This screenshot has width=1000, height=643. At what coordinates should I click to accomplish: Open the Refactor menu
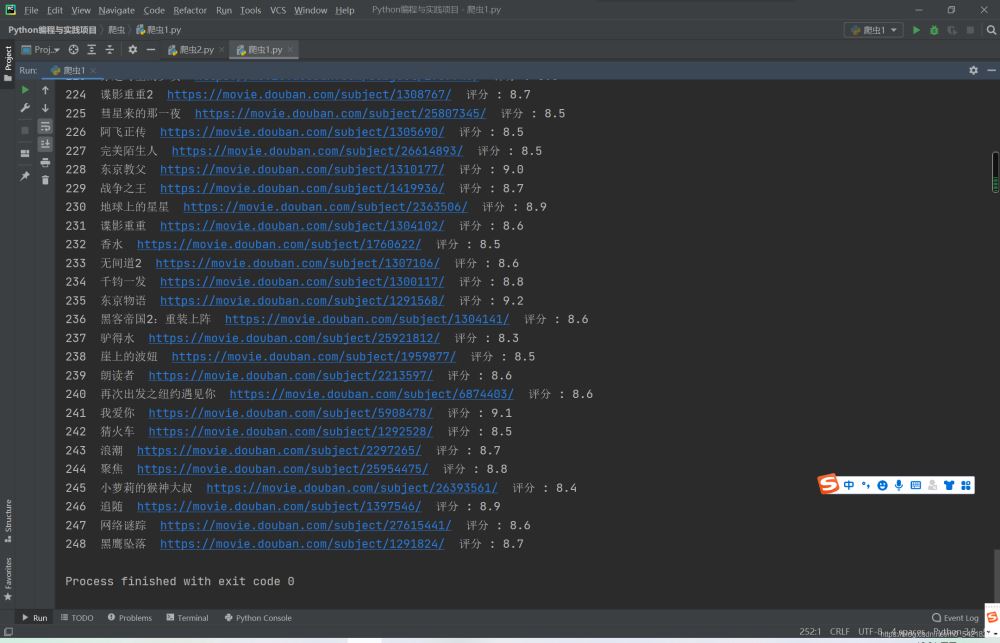click(190, 10)
